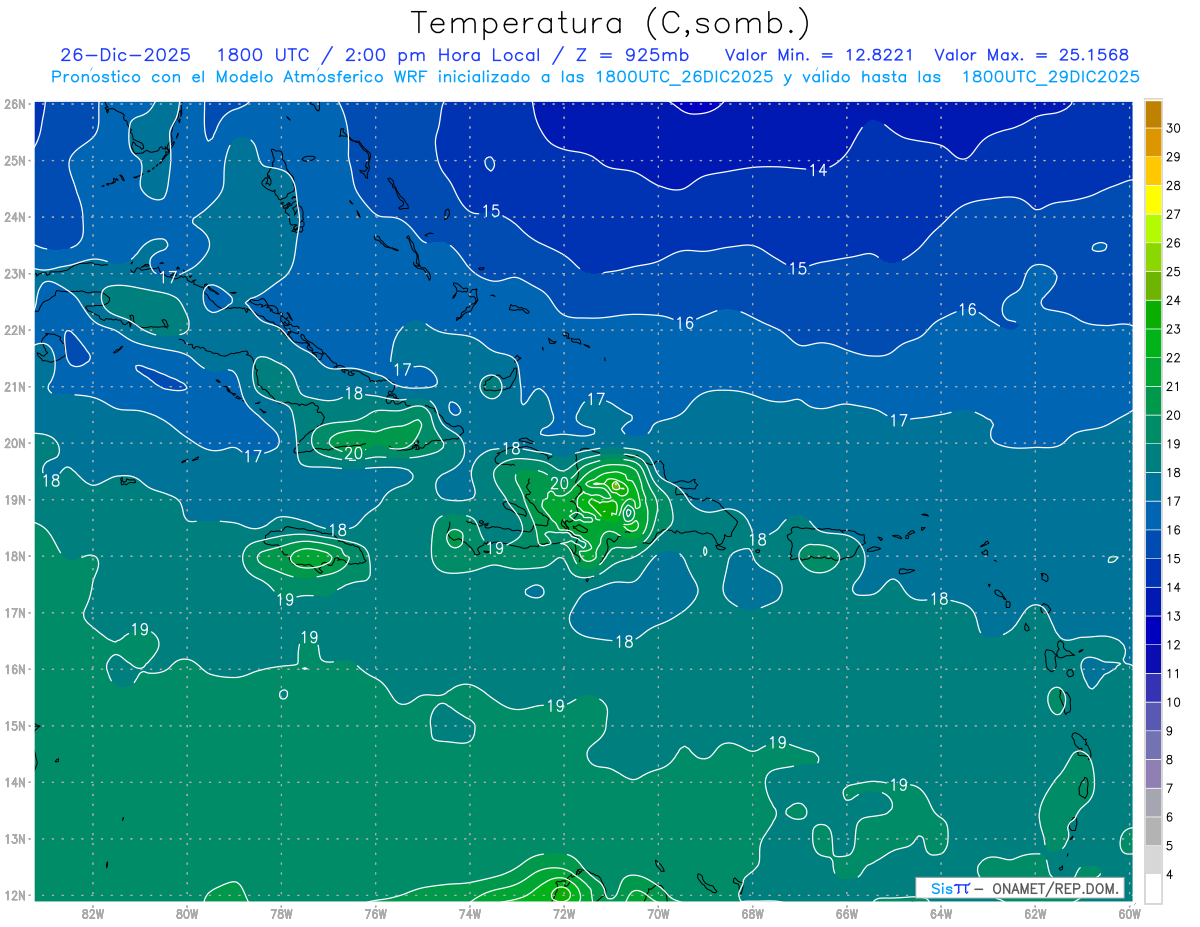The height and width of the screenshot is (927, 1200).
Task: Click legend scale value "22"
Action: 1174,357
